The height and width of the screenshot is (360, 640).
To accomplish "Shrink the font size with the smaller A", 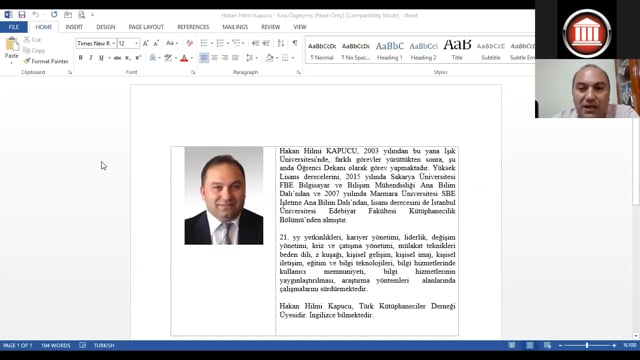I will point(156,43).
